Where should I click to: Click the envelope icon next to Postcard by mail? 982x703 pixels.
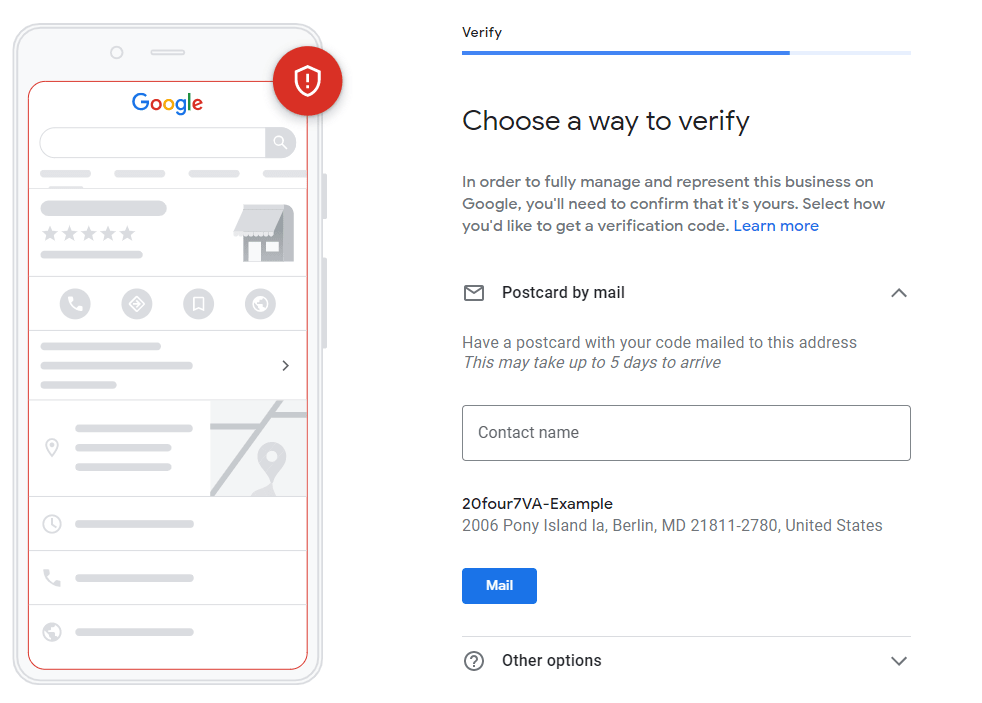click(x=473, y=293)
